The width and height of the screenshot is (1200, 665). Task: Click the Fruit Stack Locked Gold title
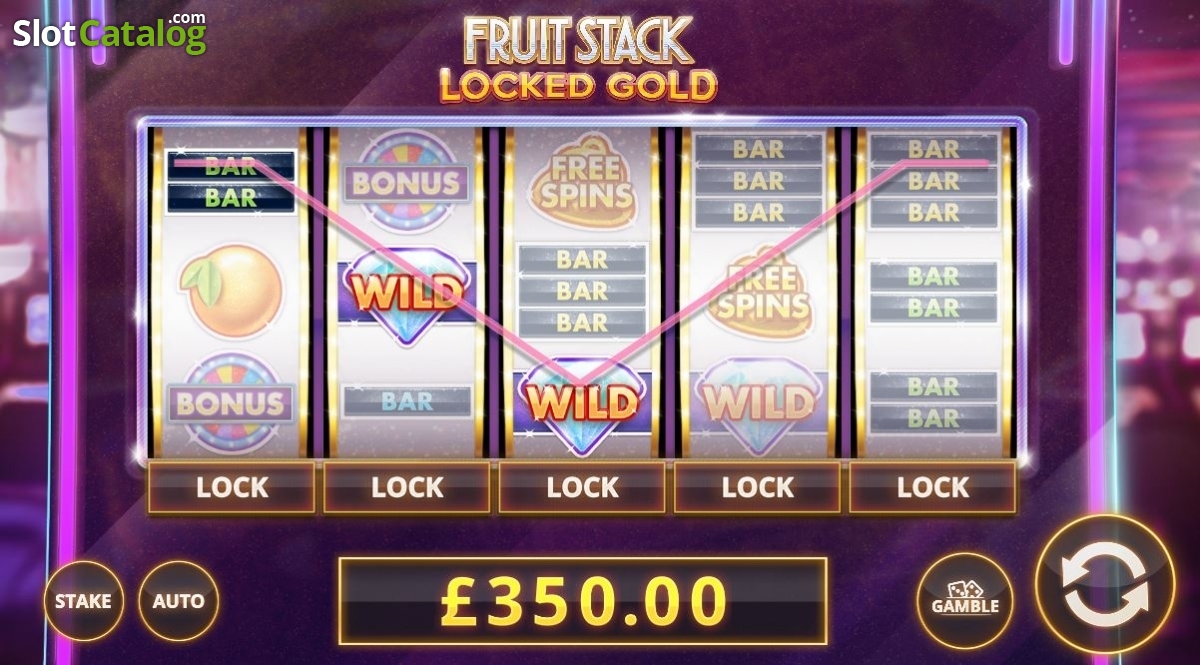[x=578, y=60]
